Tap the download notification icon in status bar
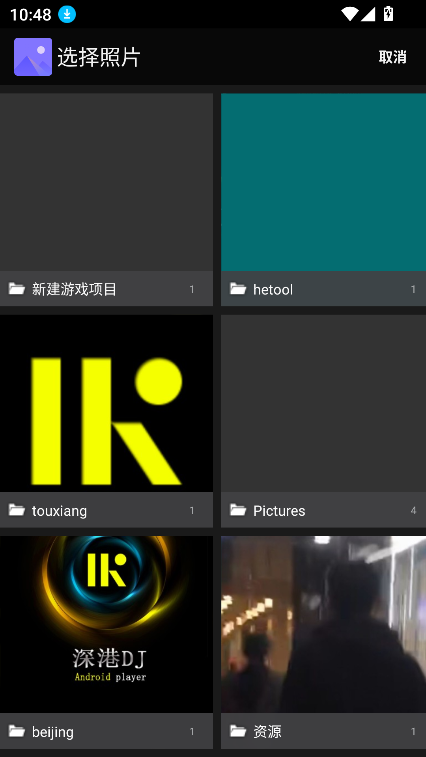This screenshot has height=757, width=426. [67, 14]
